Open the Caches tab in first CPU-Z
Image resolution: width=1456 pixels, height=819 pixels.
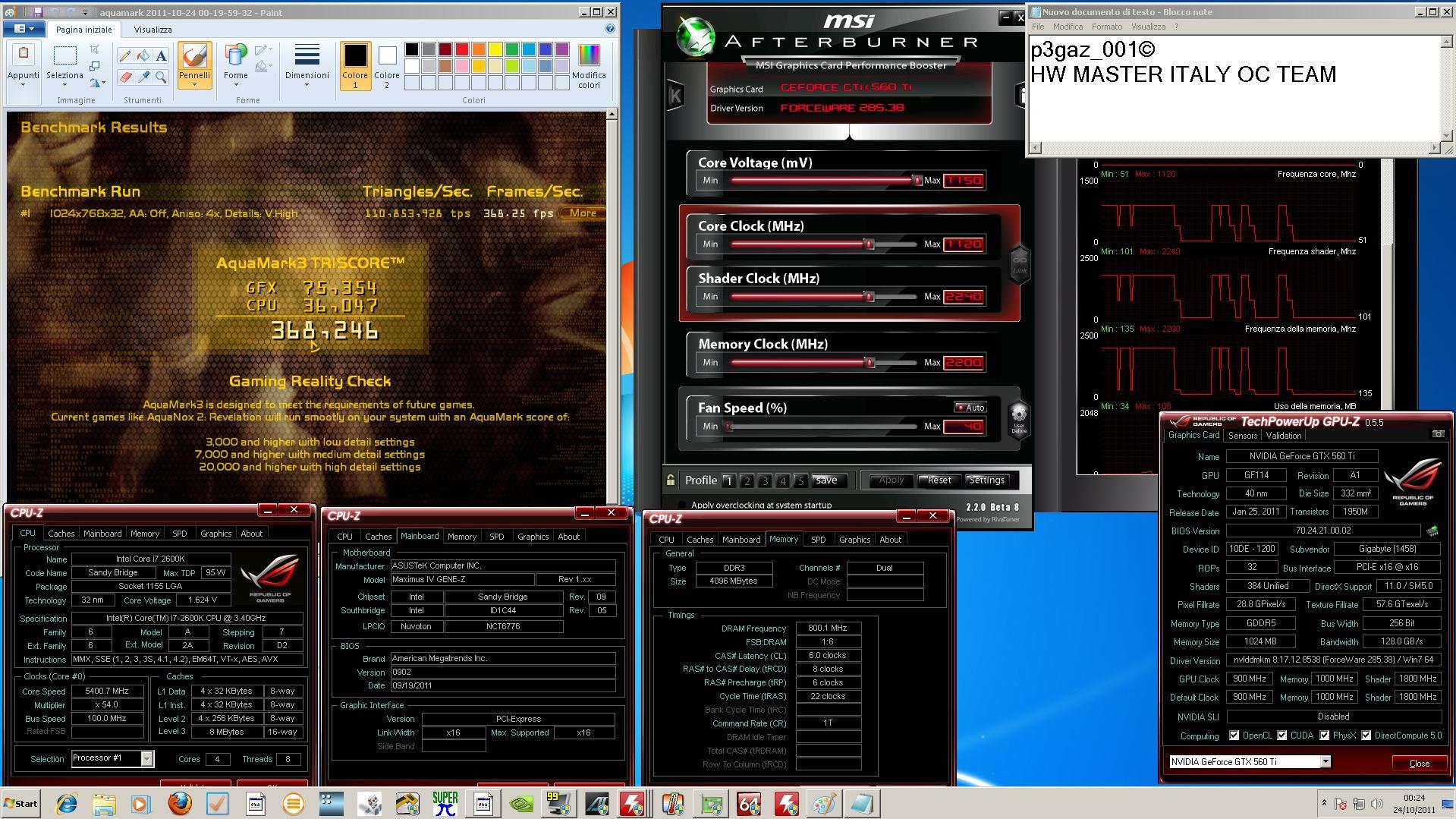[x=61, y=534]
